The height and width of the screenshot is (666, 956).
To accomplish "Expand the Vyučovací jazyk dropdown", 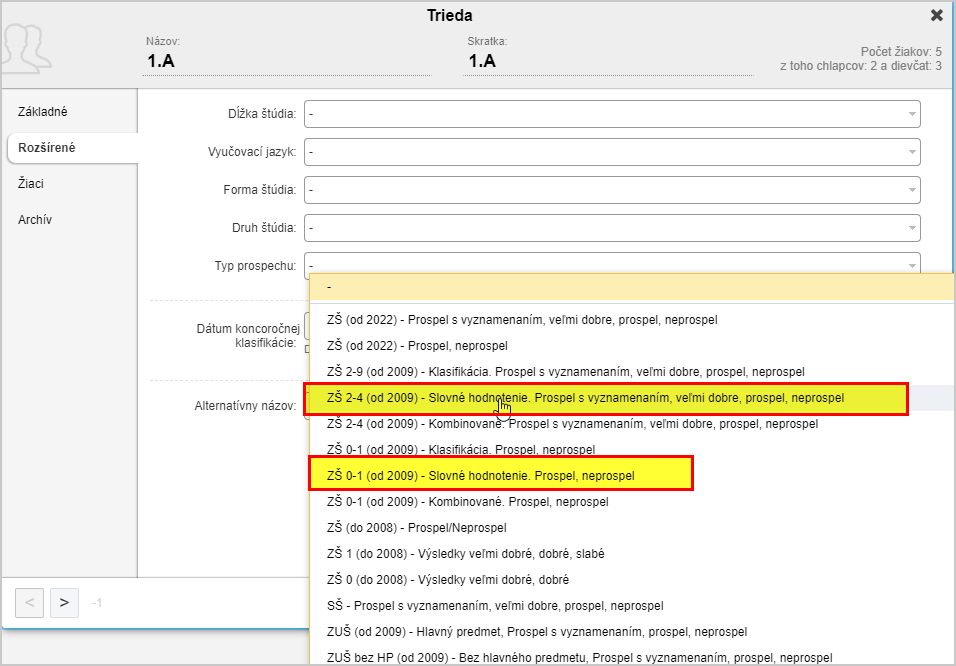I will 612,152.
